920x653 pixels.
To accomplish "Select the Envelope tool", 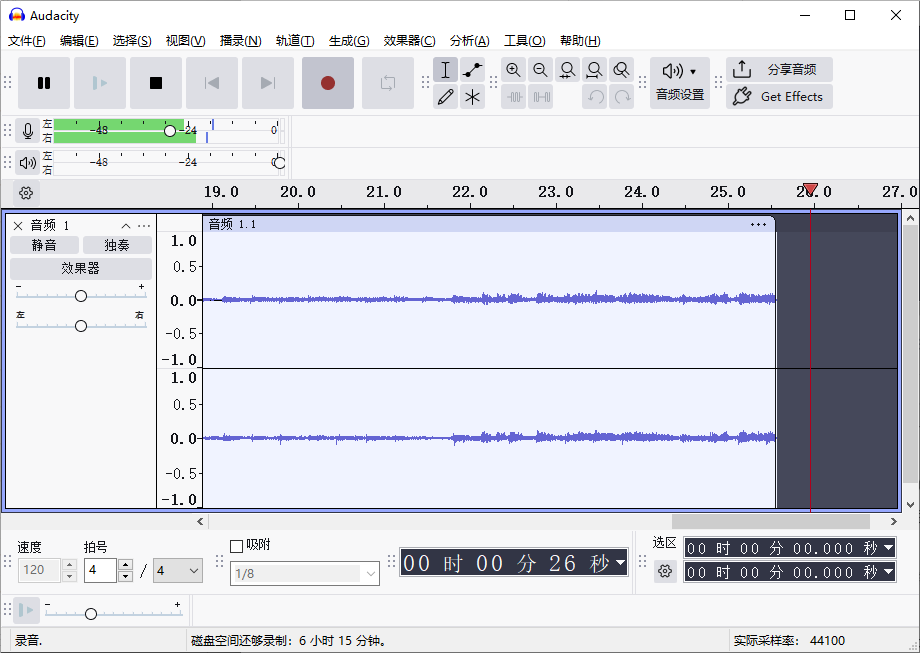I will (x=472, y=70).
